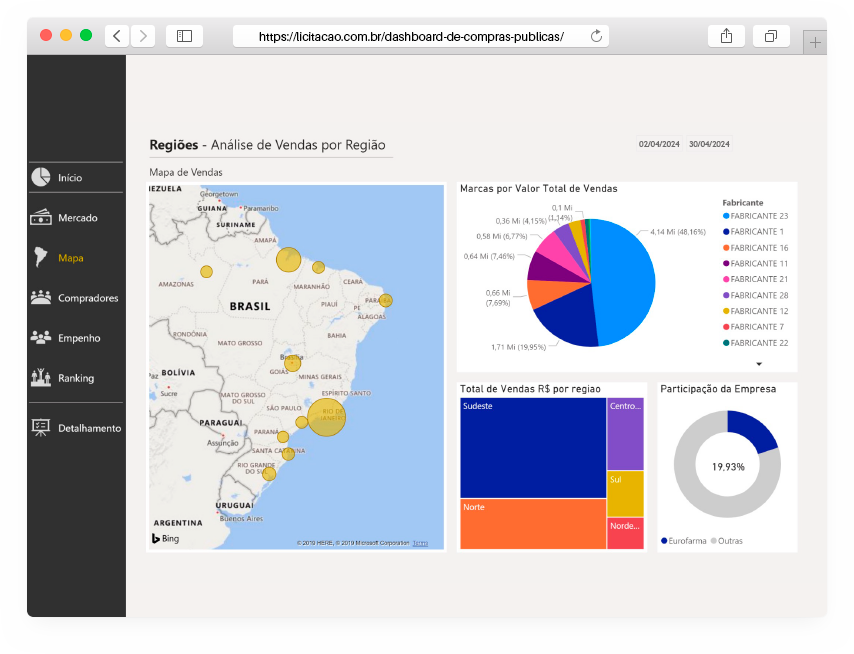Open the Compradores people group icon
854x654 pixels.
[41, 297]
